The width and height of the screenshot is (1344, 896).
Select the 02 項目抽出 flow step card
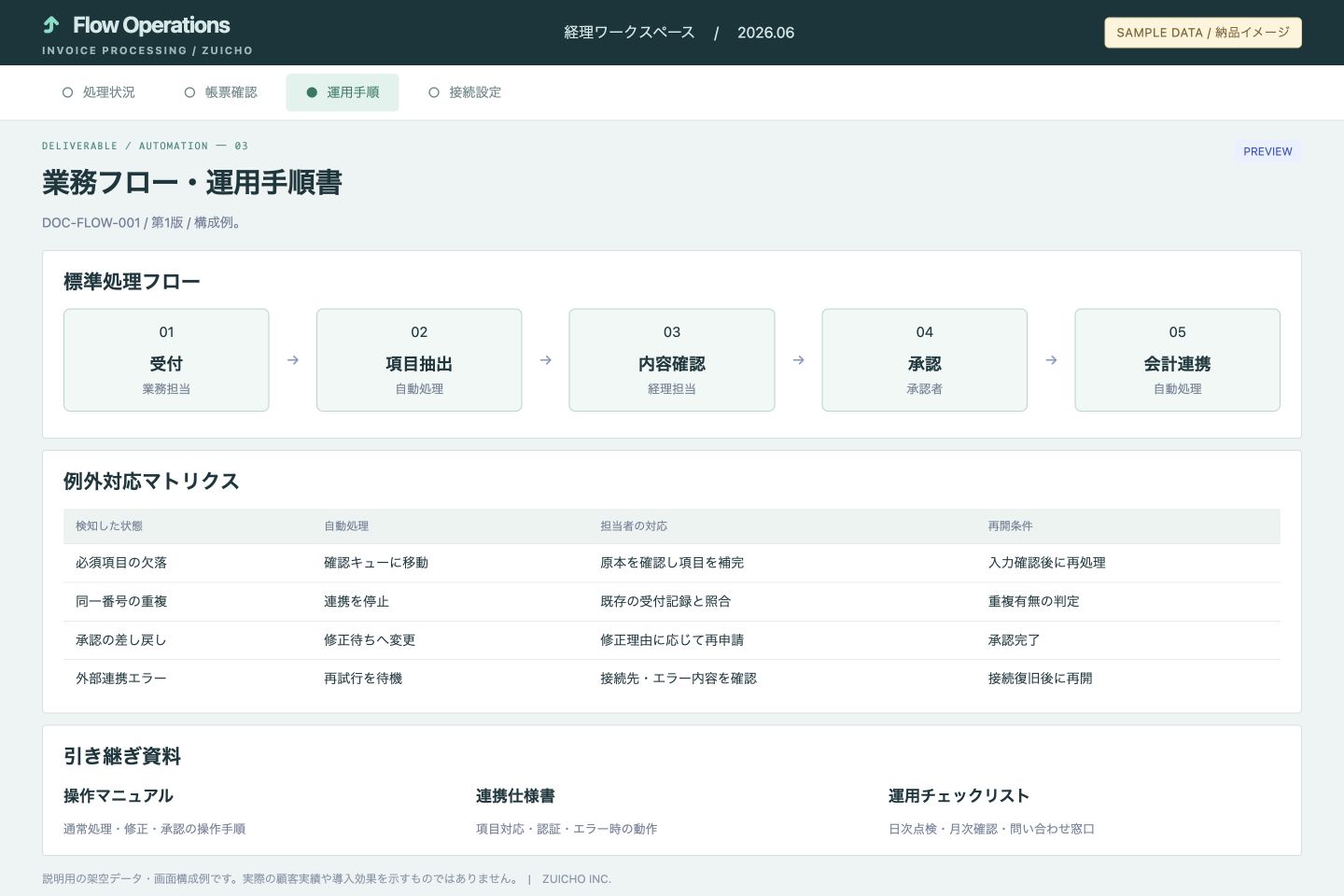pos(419,360)
